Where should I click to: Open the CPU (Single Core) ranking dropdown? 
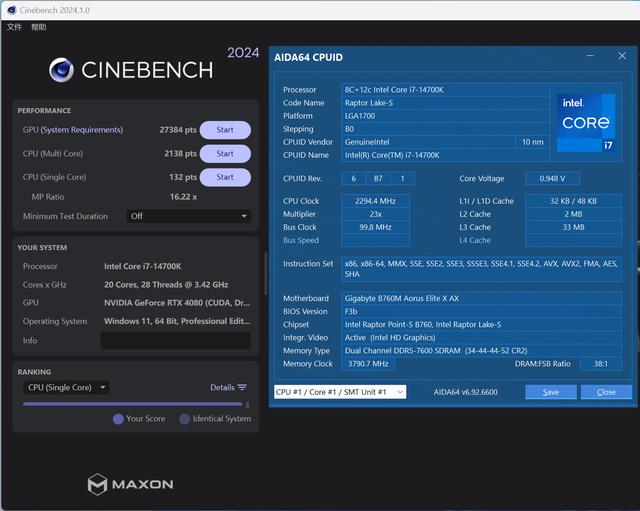(67, 387)
